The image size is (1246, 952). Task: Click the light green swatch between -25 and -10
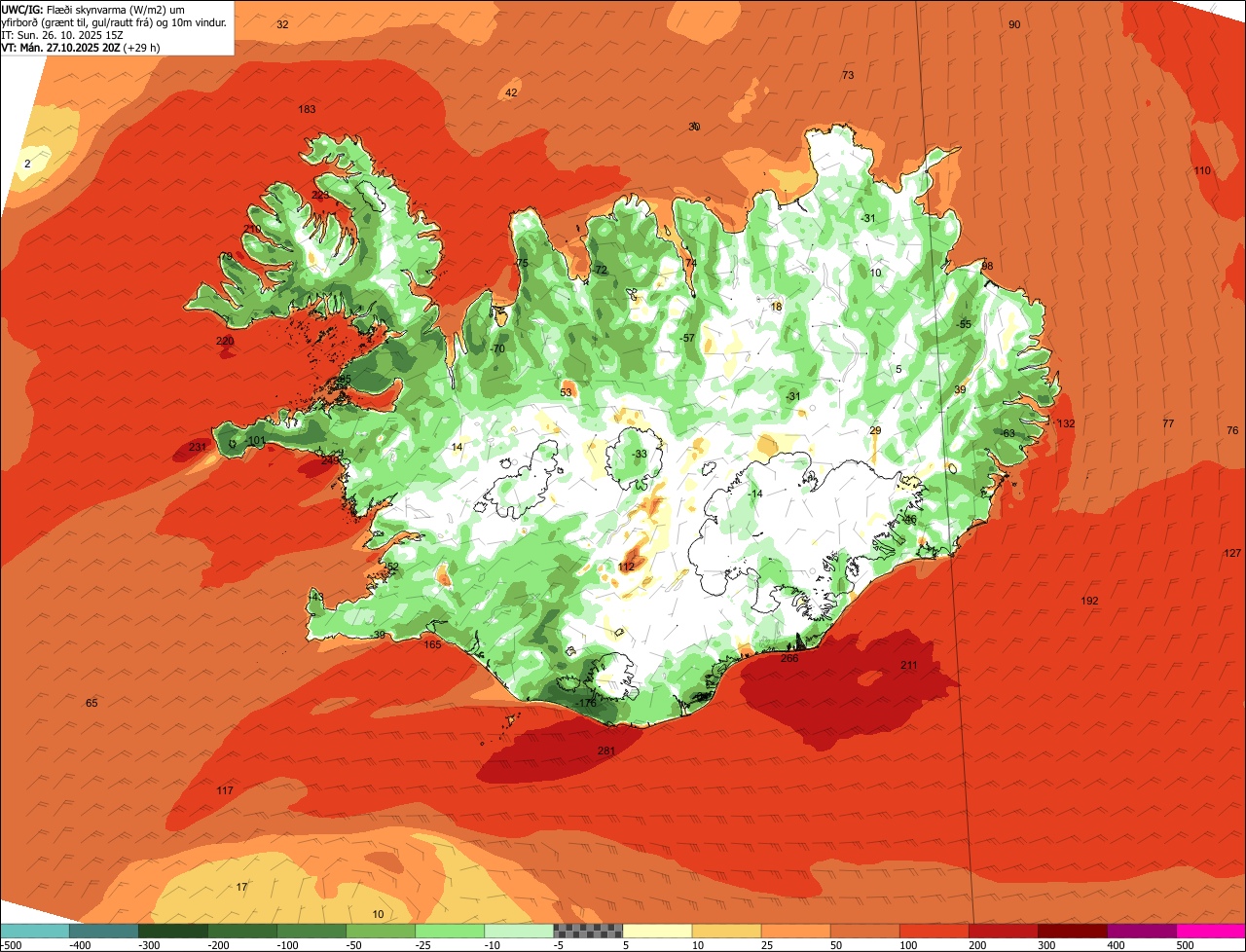[x=449, y=931]
